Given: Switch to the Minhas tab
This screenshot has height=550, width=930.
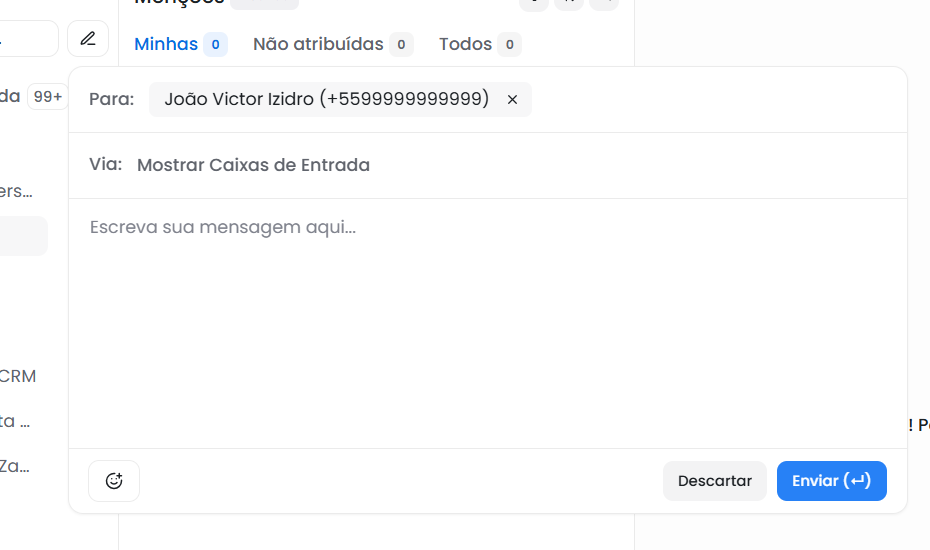Looking at the screenshot, I should tap(166, 44).
